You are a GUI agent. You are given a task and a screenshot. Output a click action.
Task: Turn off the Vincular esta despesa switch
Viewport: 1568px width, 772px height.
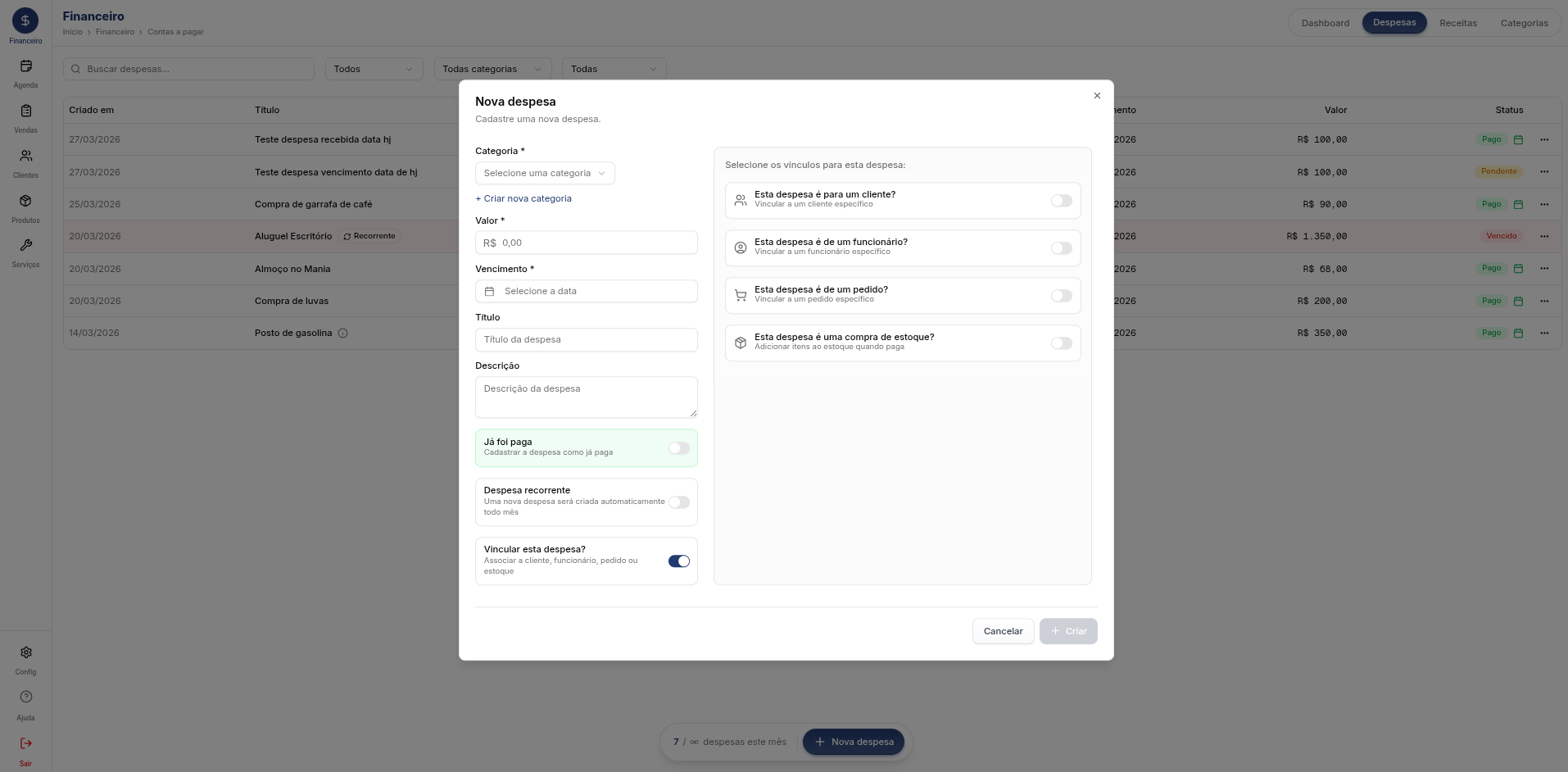(x=679, y=561)
